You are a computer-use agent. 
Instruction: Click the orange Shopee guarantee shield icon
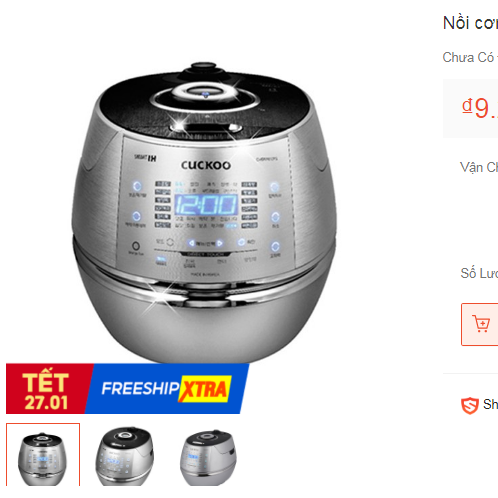click(x=469, y=405)
